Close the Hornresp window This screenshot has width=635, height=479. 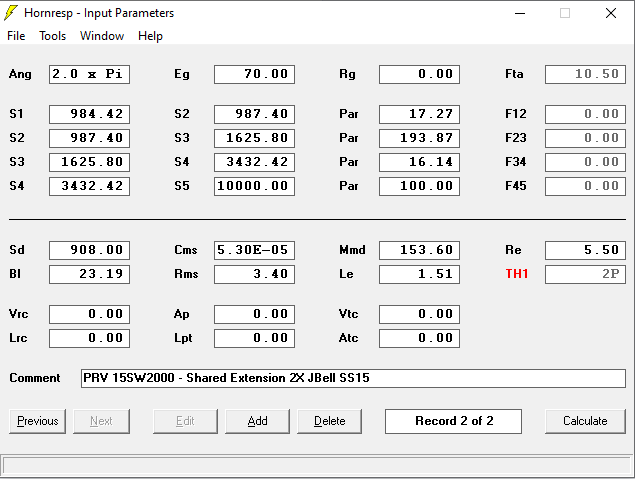[x=611, y=13]
